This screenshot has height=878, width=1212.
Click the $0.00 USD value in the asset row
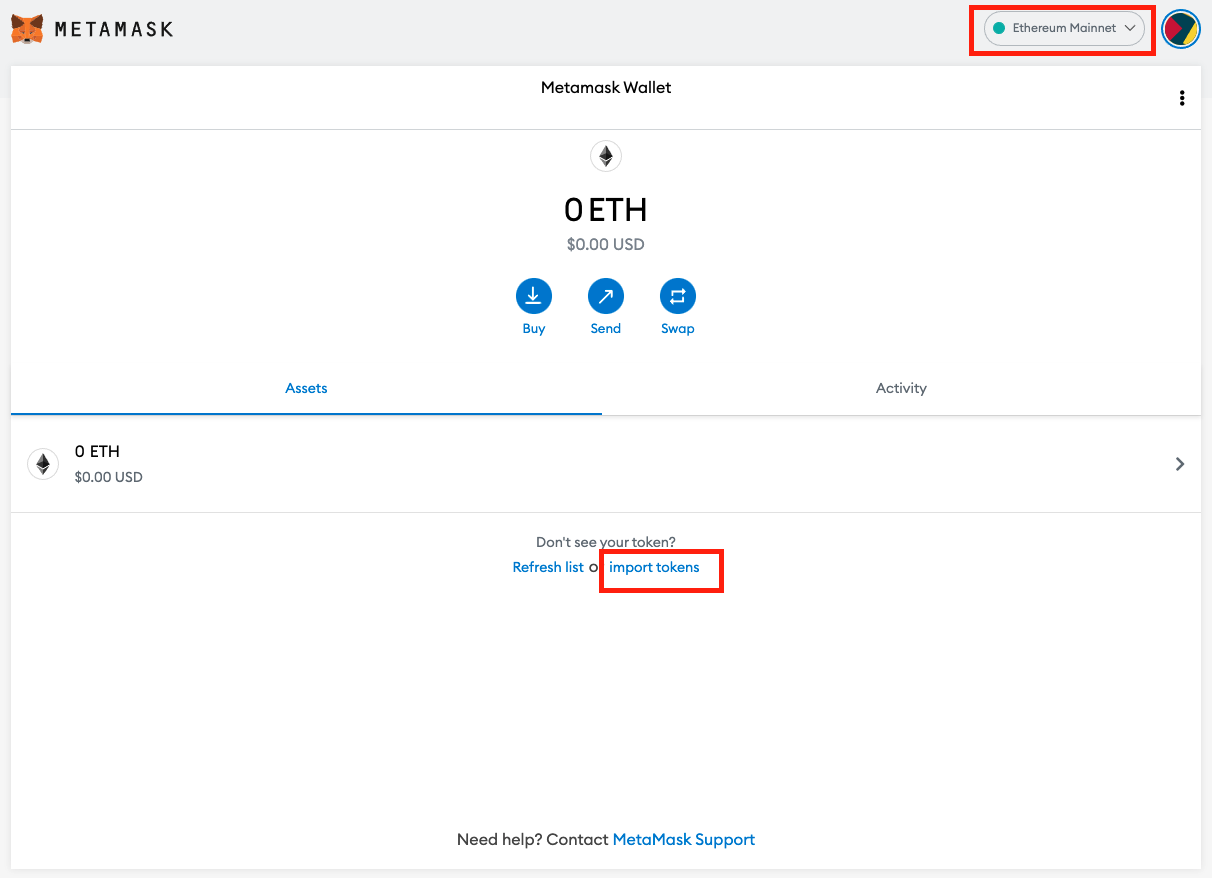coord(108,478)
